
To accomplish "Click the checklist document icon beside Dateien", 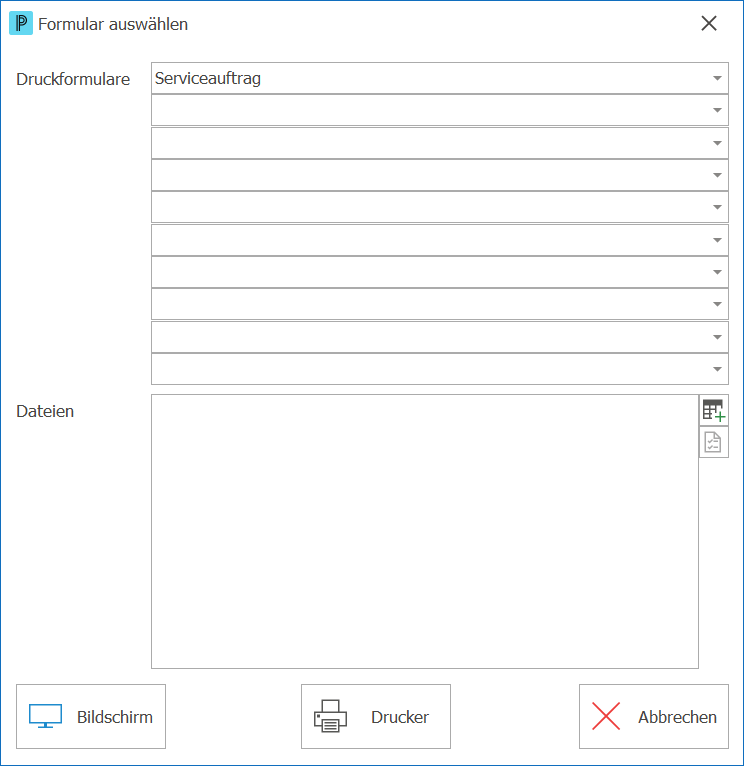I will [x=714, y=442].
